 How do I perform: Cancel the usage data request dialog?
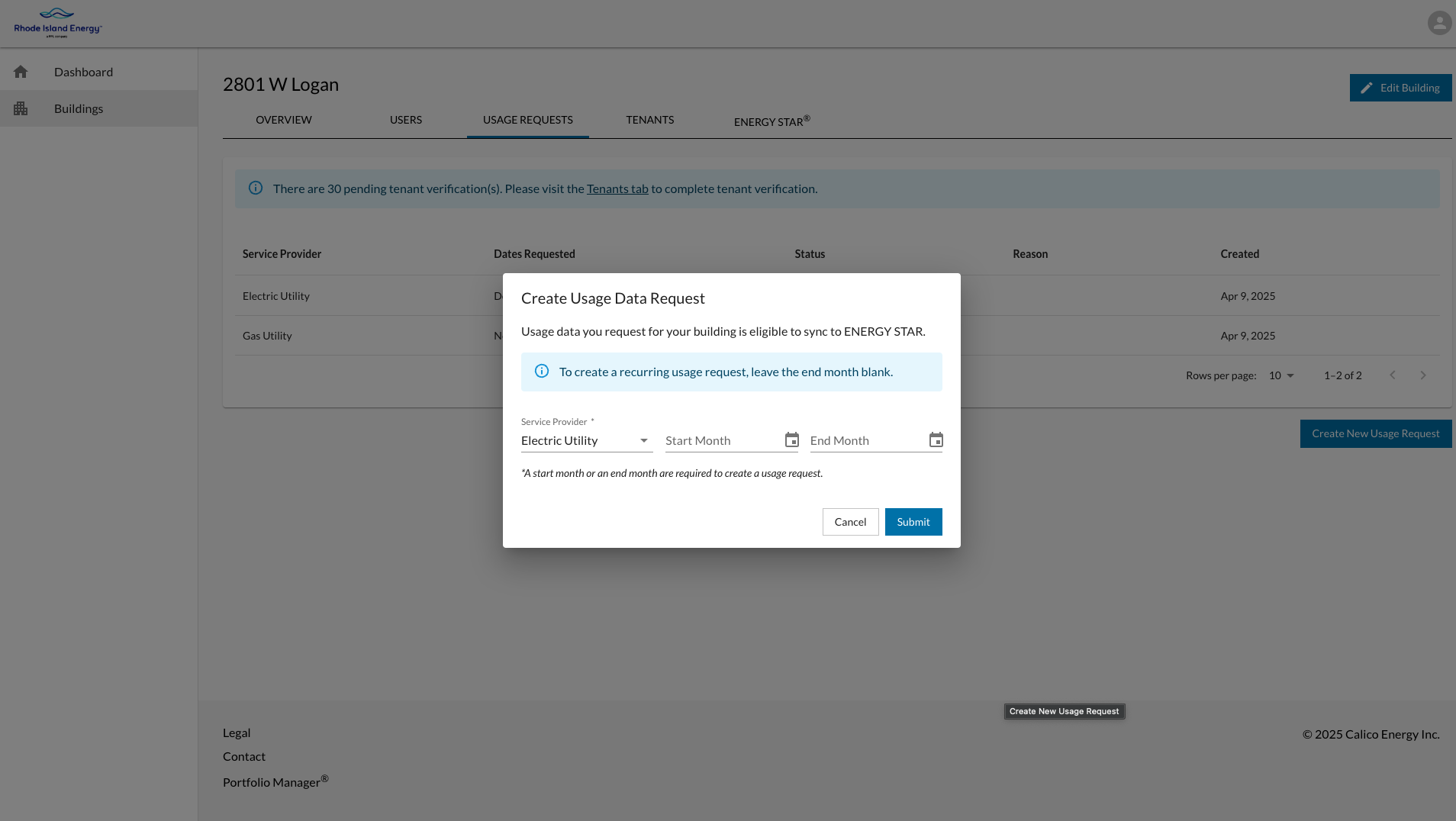pos(850,522)
